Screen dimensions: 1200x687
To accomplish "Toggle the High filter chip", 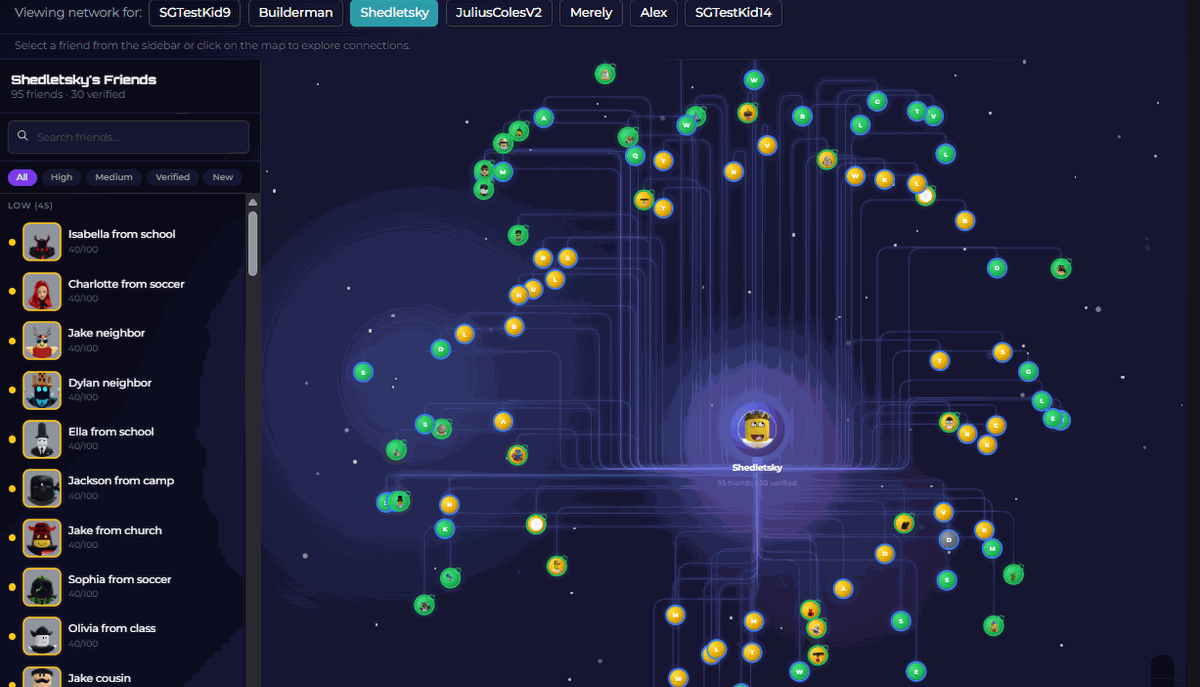I will [x=62, y=177].
